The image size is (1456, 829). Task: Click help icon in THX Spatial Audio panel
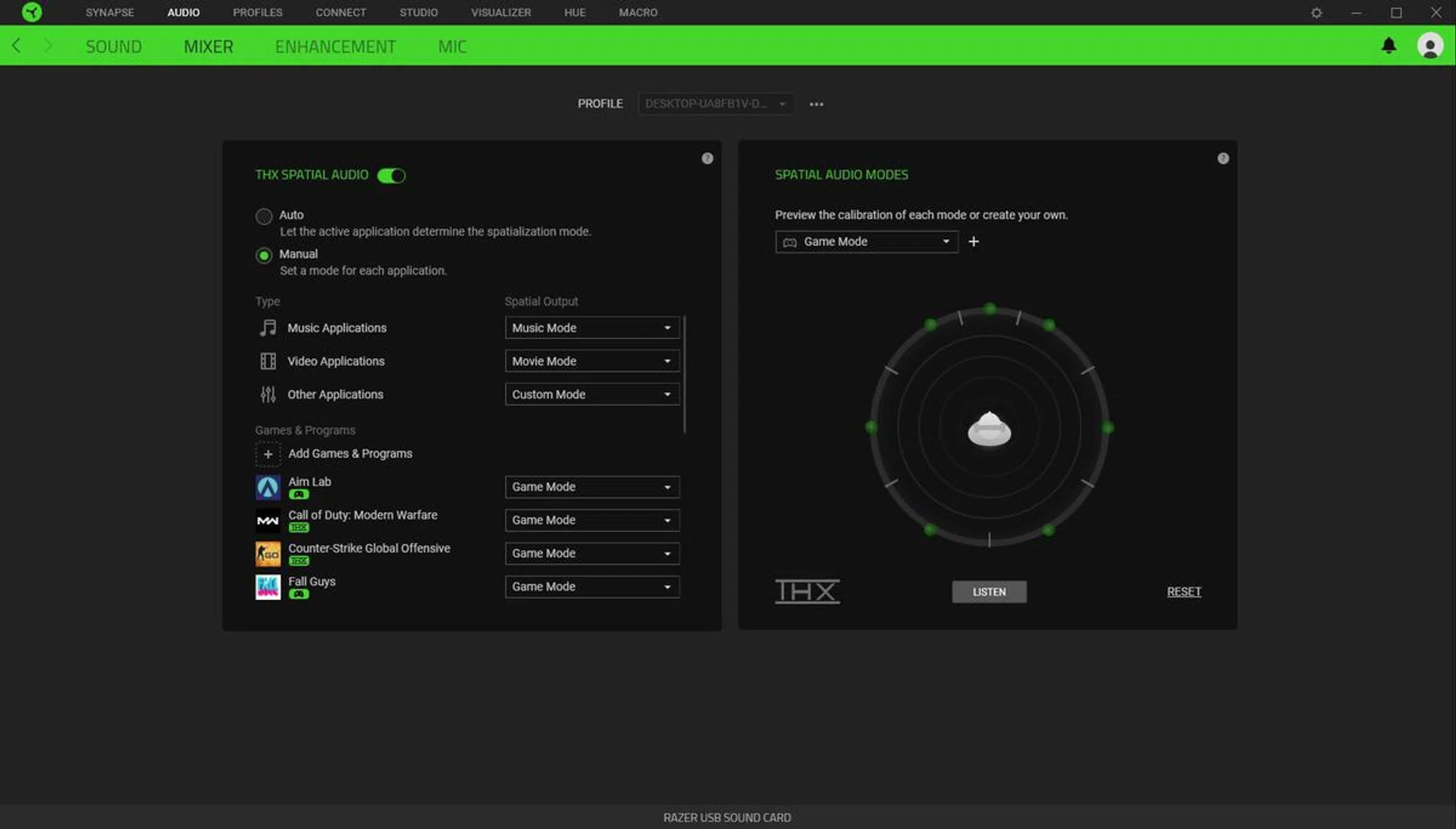(x=707, y=159)
